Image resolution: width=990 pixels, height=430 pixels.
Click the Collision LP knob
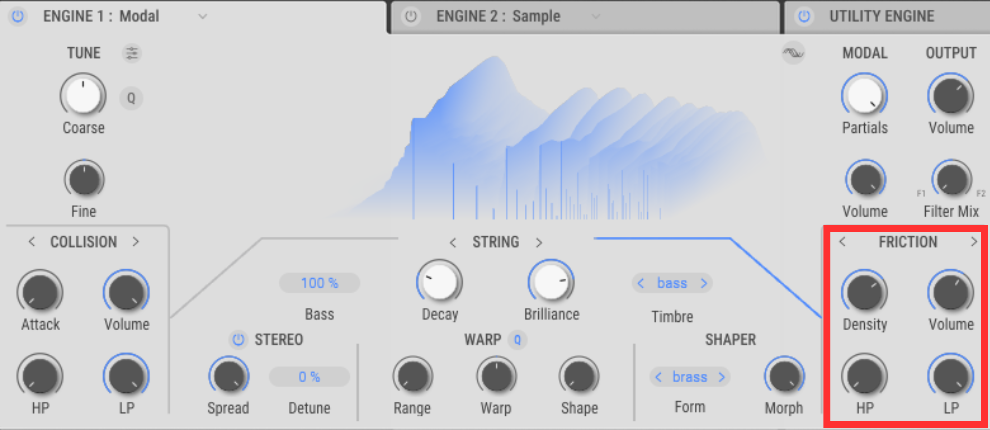coord(126,376)
